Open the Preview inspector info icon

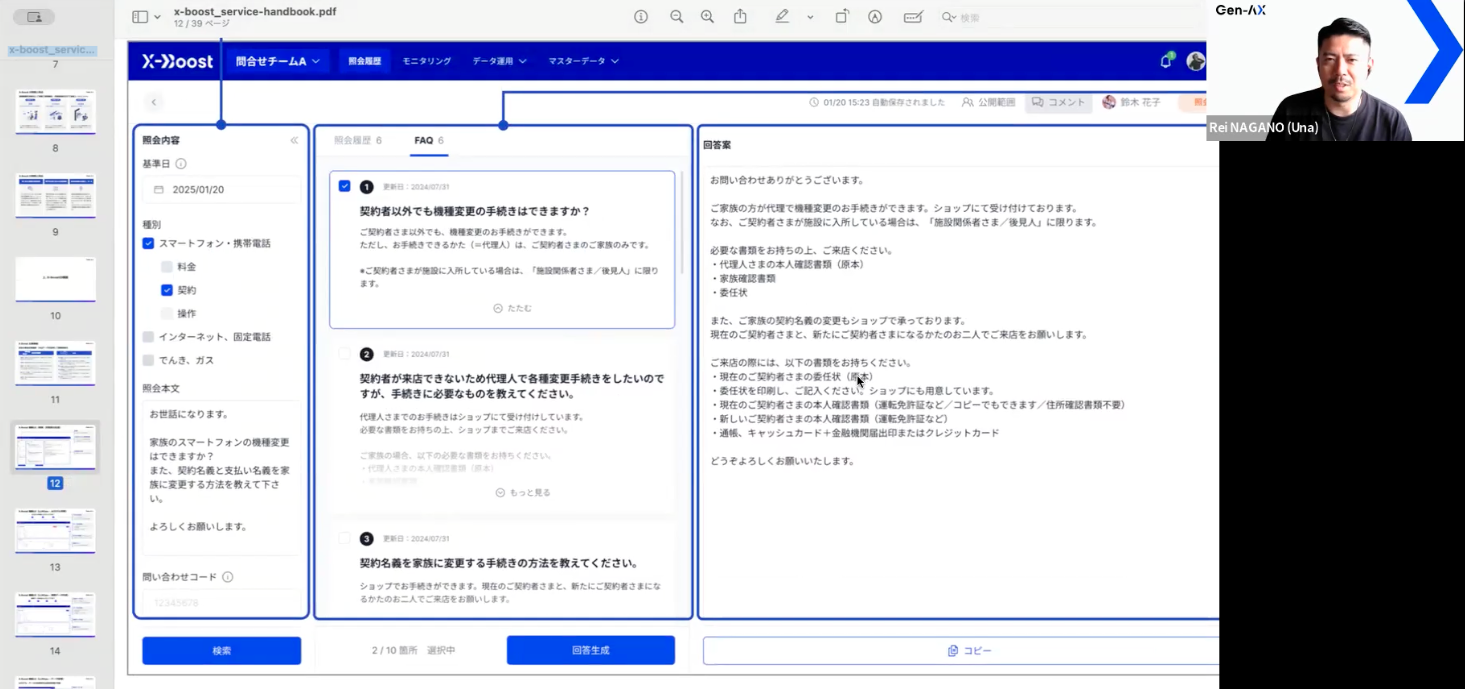[641, 17]
